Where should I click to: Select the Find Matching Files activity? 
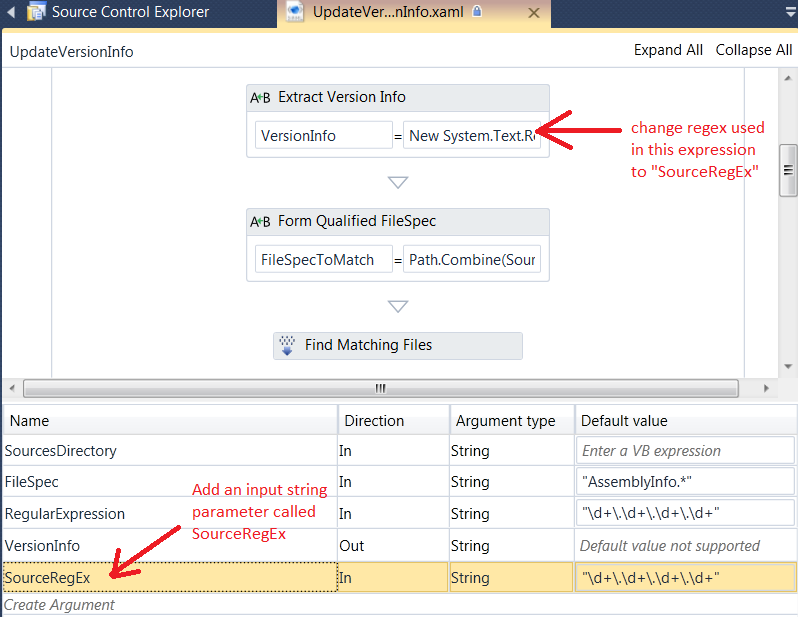click(397, 346)
